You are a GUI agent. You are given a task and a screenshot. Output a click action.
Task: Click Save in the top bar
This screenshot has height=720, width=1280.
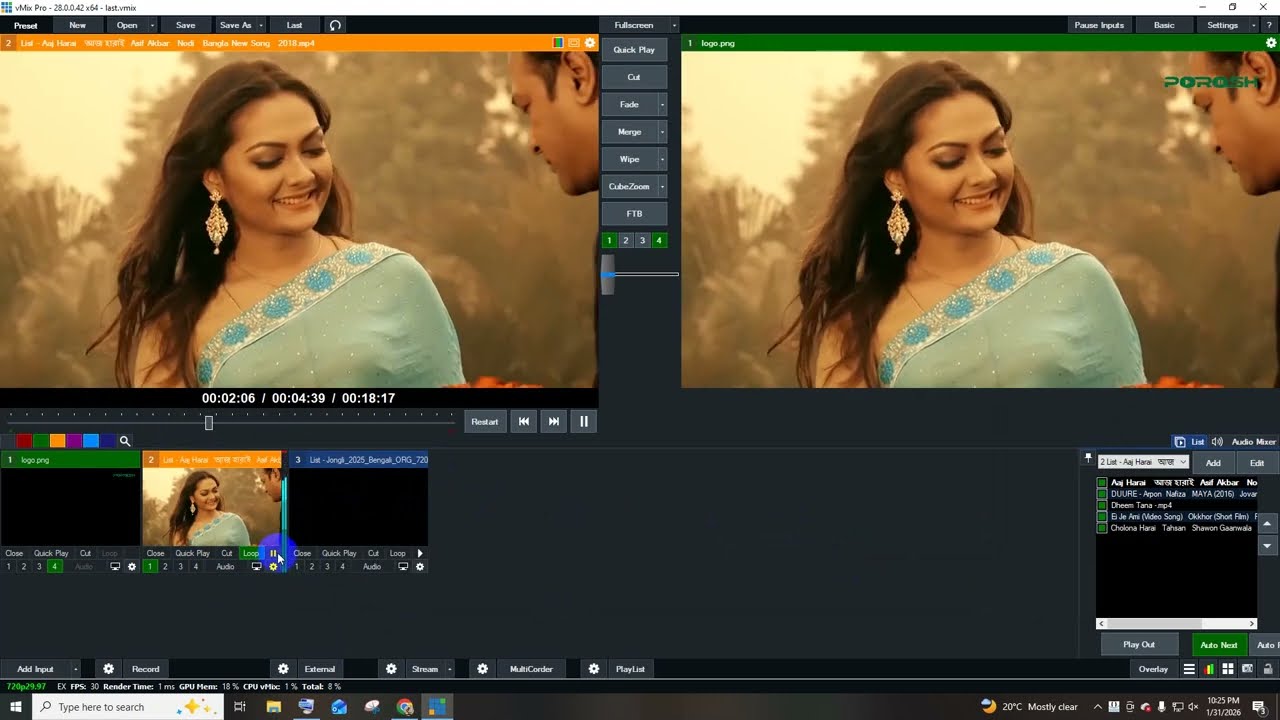click(186, 25)
